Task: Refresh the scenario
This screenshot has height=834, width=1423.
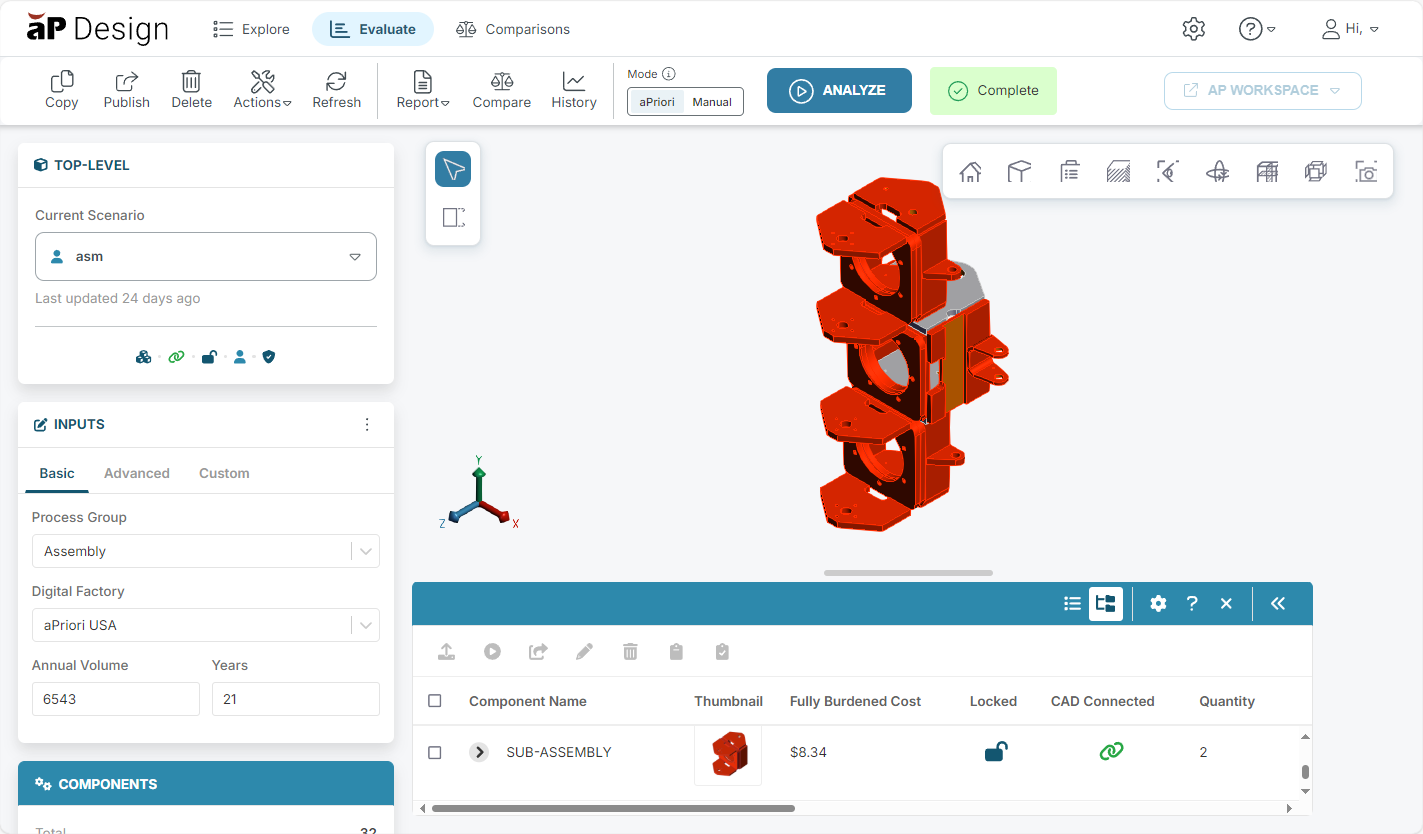Action: tap(337, 90)
